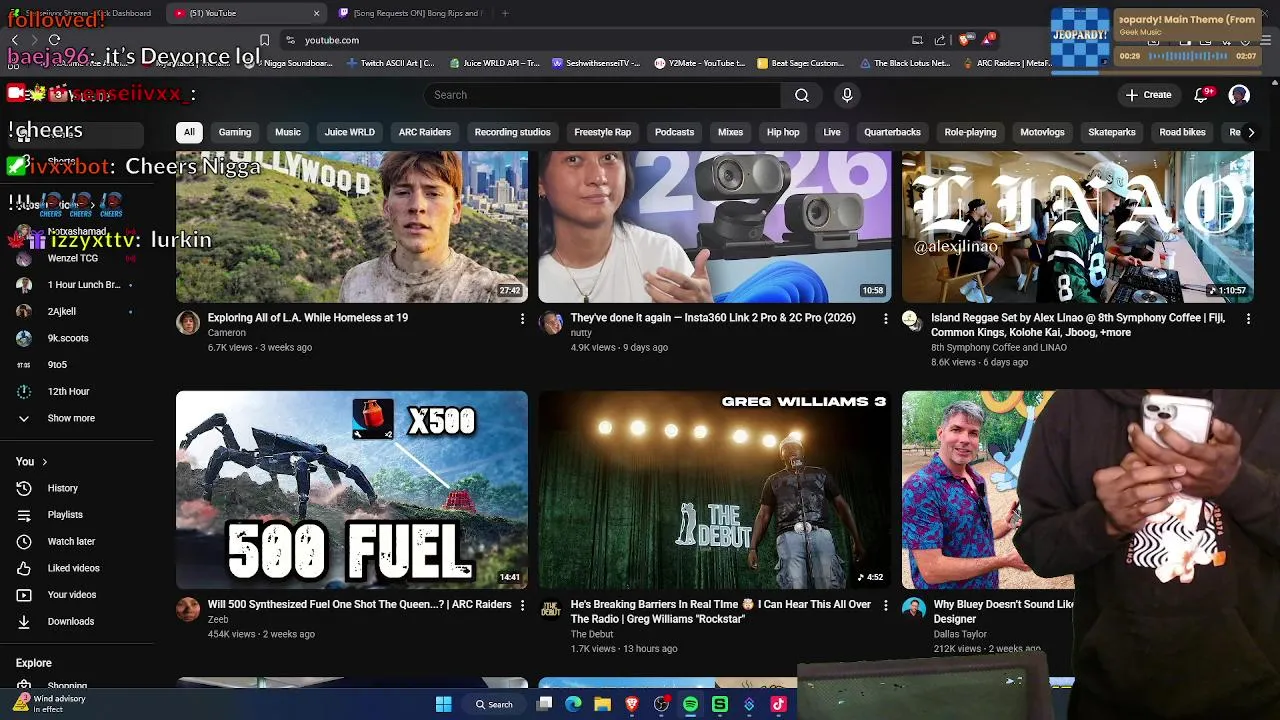Click the search magnifier button
The height and width of the screenshot is (720, 1280).
point(802,95)
